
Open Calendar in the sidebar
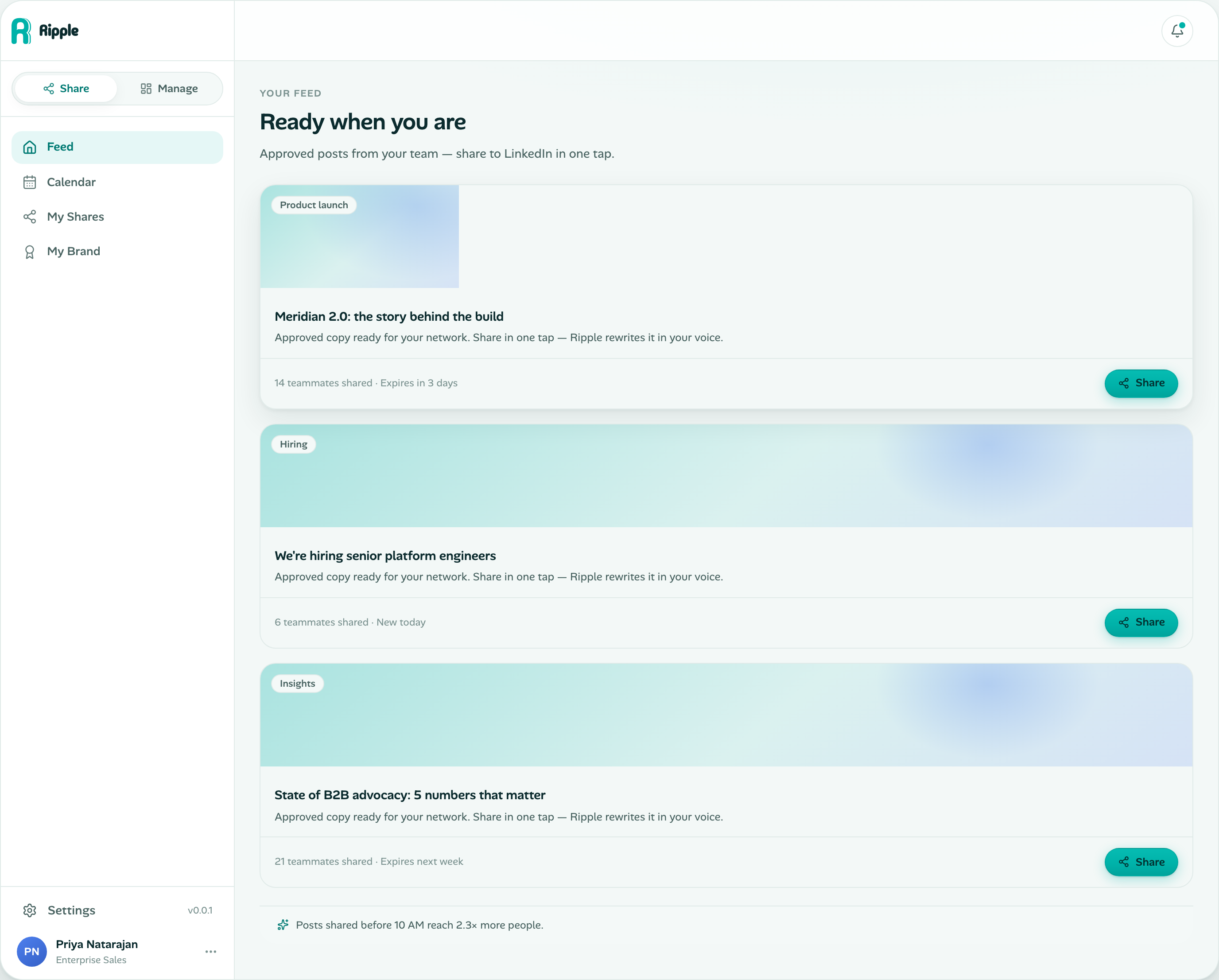117,182
